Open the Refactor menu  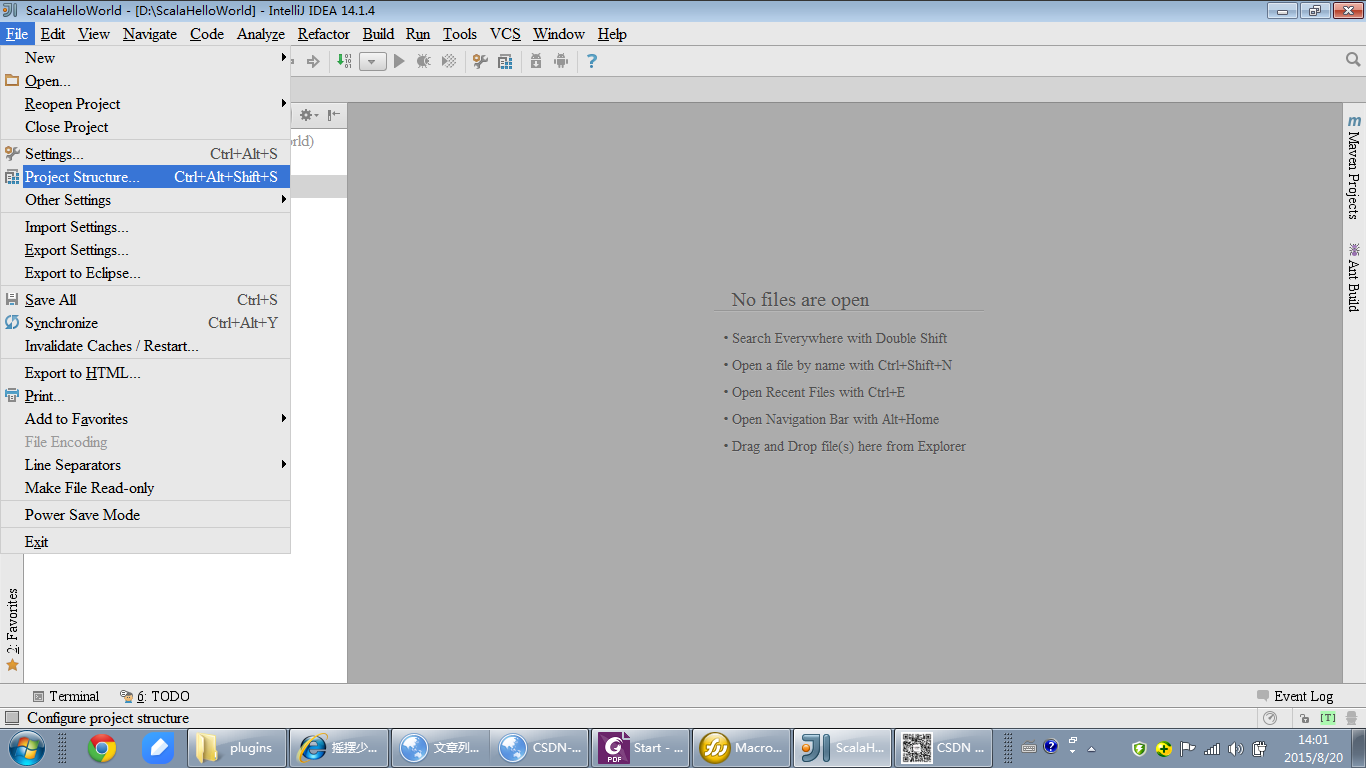tap(324, 34)
